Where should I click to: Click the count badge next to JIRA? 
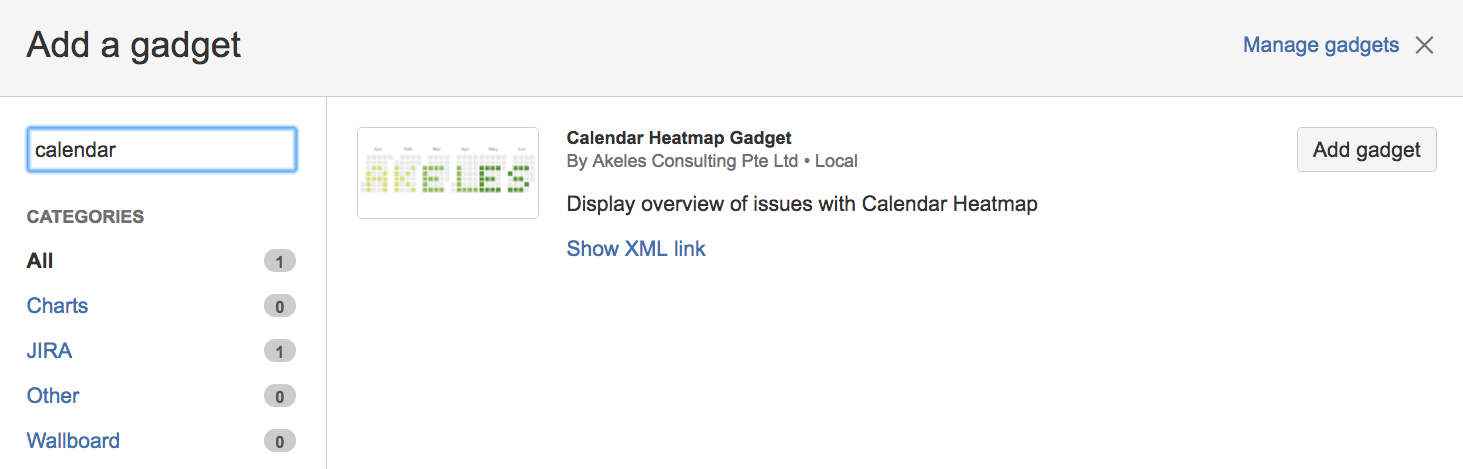(280, 352)
